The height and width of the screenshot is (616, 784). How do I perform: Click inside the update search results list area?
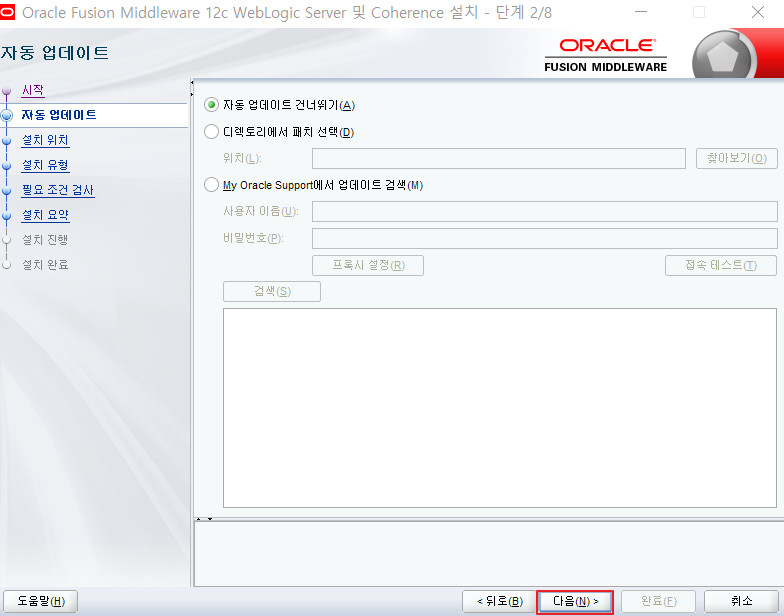(500, 408)
